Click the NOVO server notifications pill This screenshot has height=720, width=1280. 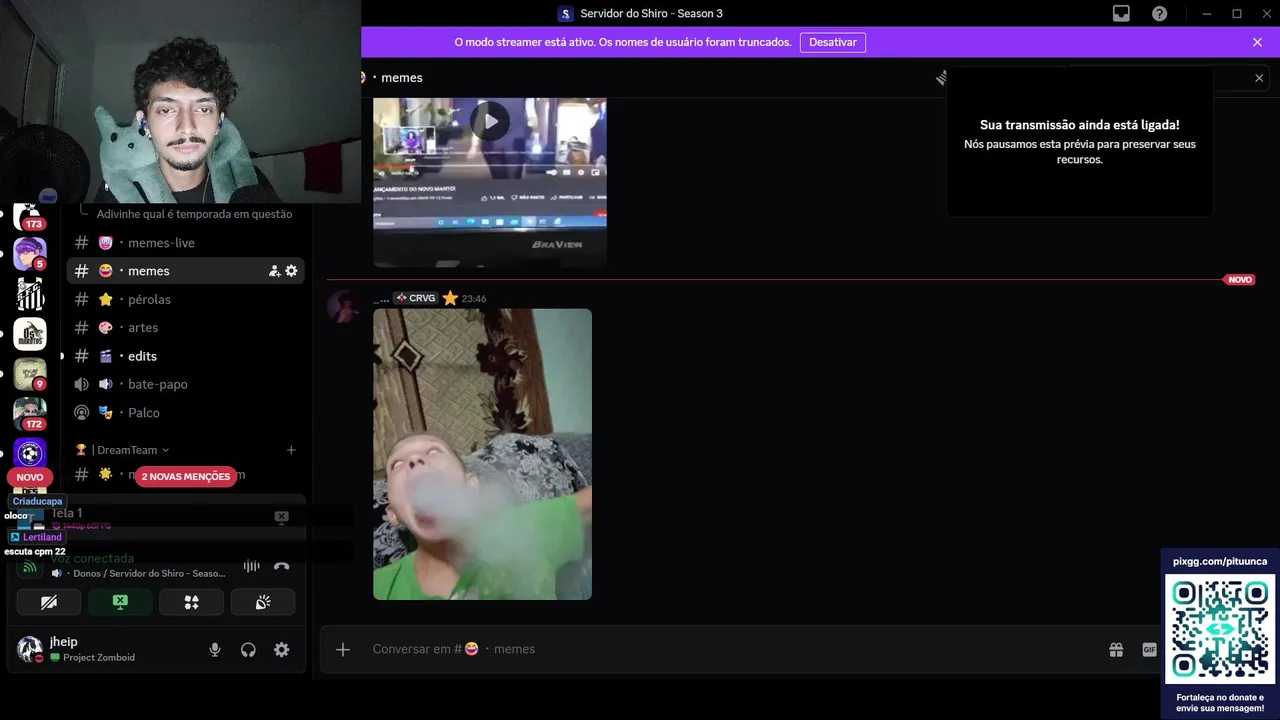(x=30, y=478)
